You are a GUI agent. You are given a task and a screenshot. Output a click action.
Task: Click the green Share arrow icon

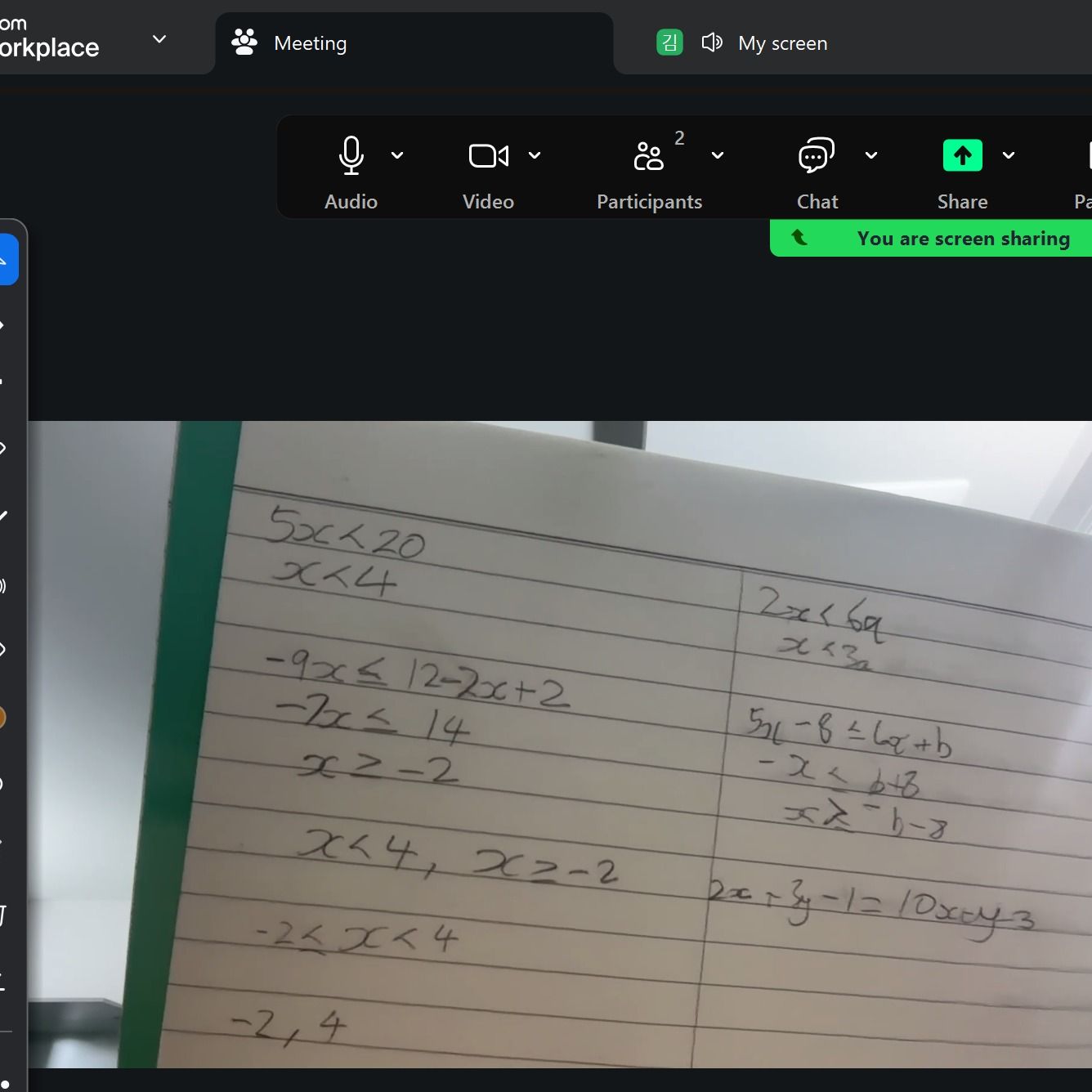pos(962,155)
